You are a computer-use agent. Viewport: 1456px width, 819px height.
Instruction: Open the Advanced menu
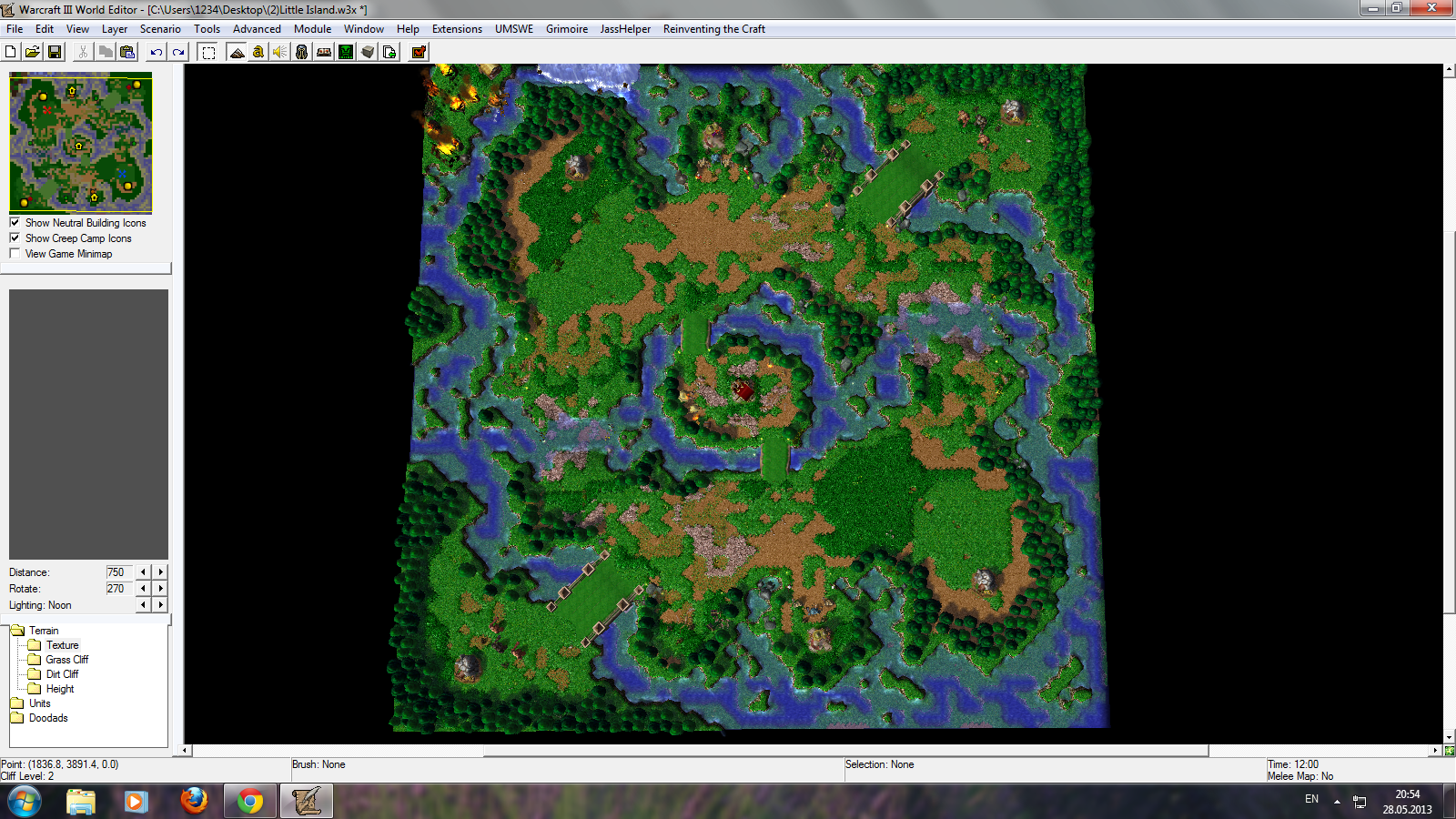tap(257, 29)
